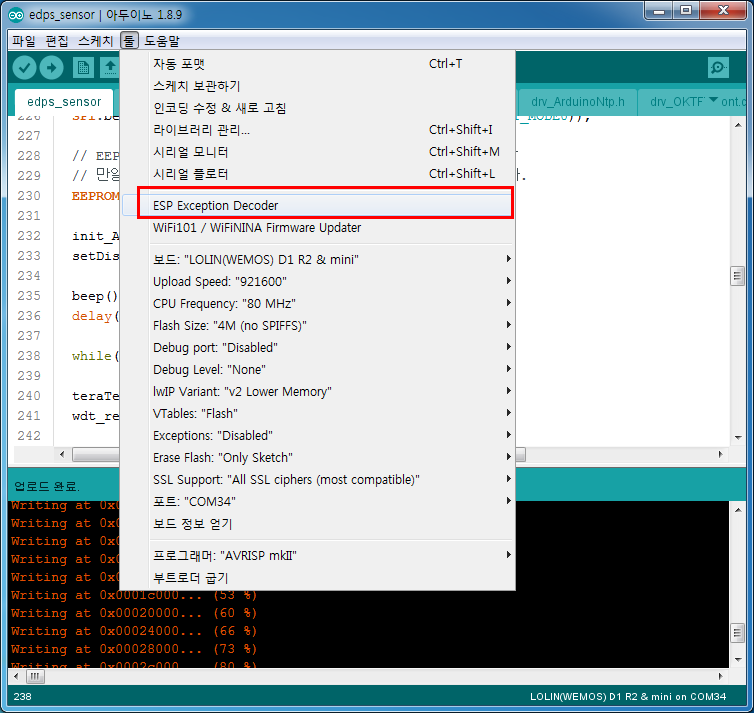Click editor scroll down arrow
This screenshot has width=754, height=713.
pyautogui.click(x=738, y=437)
